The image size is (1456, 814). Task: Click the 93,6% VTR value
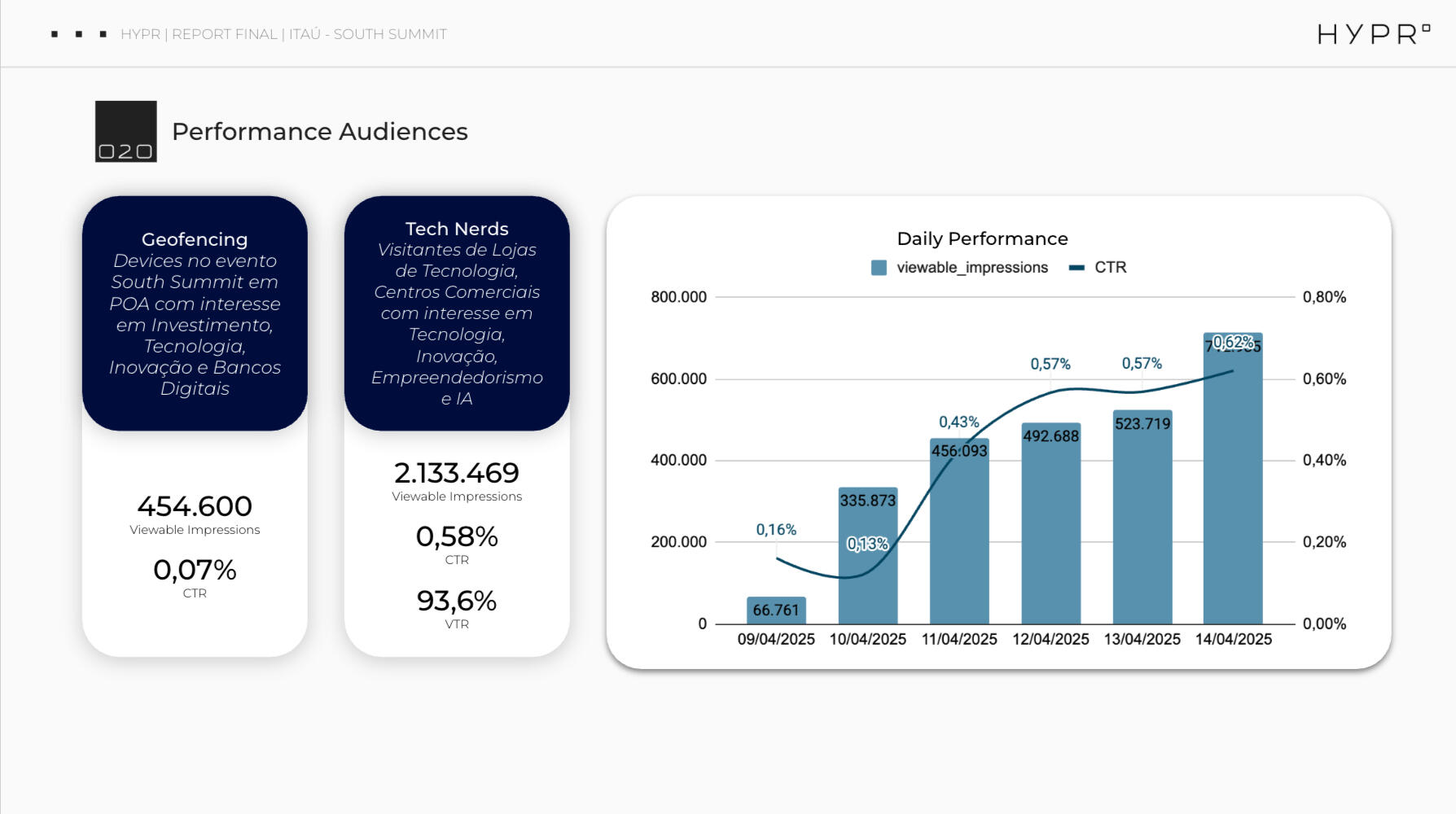(457, 602)
